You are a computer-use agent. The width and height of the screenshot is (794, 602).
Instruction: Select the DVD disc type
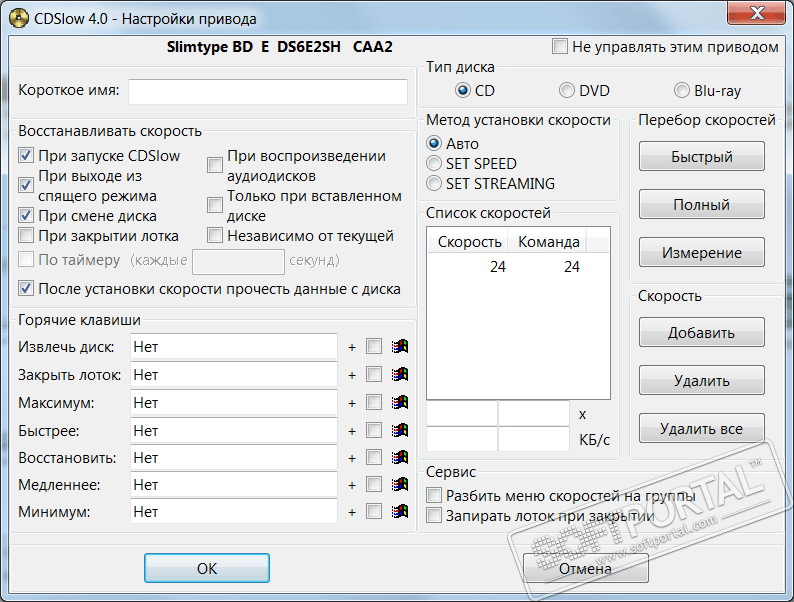click(x=566, y=91)
